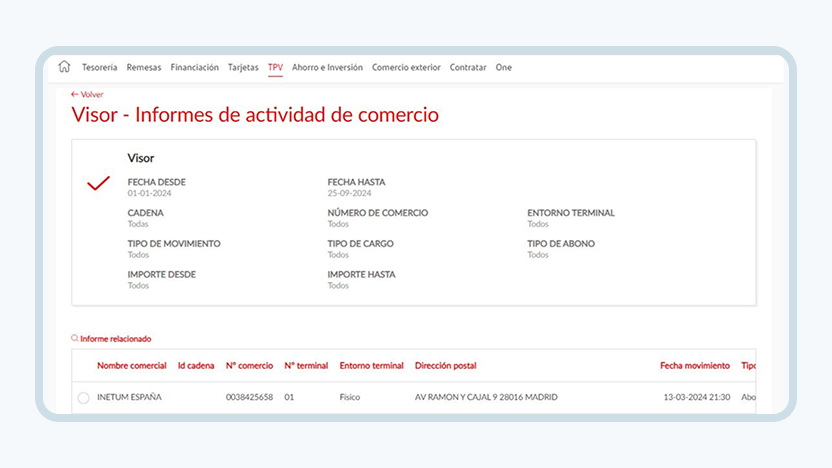Sort by Nº terminal column header
The image size is (832, 468).
(306, 366)
